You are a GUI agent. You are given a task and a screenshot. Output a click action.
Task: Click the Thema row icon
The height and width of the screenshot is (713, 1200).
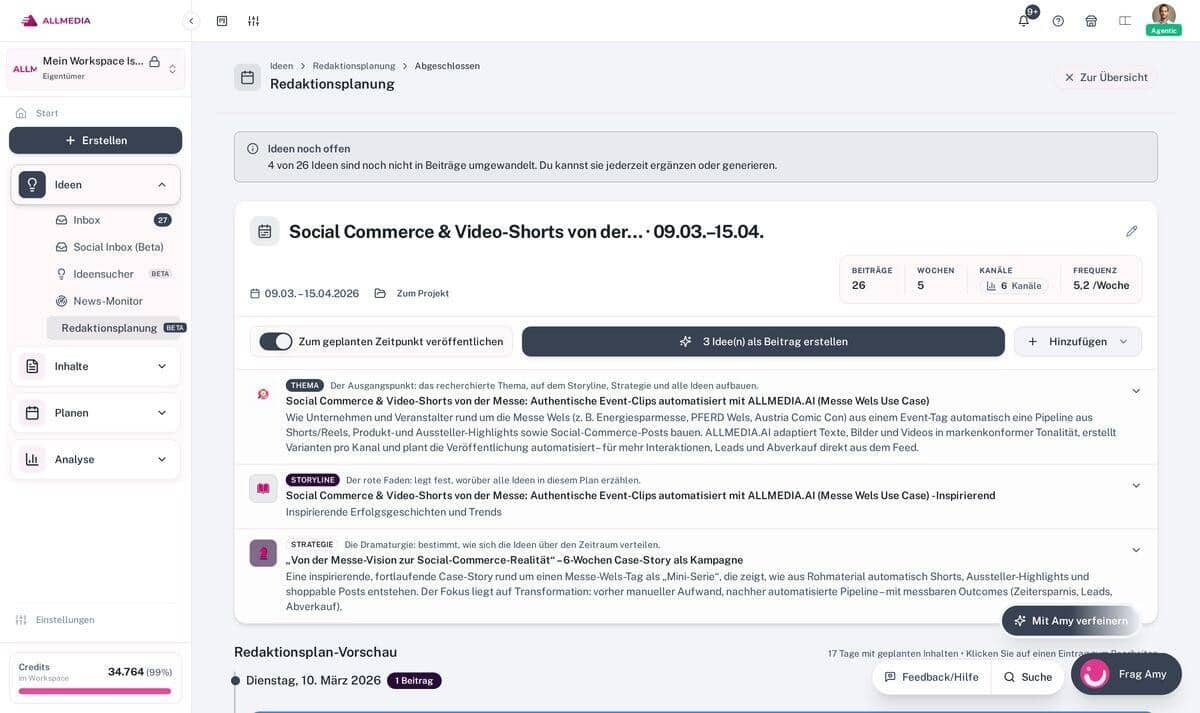pyautogui.click(x=263, y=394)
